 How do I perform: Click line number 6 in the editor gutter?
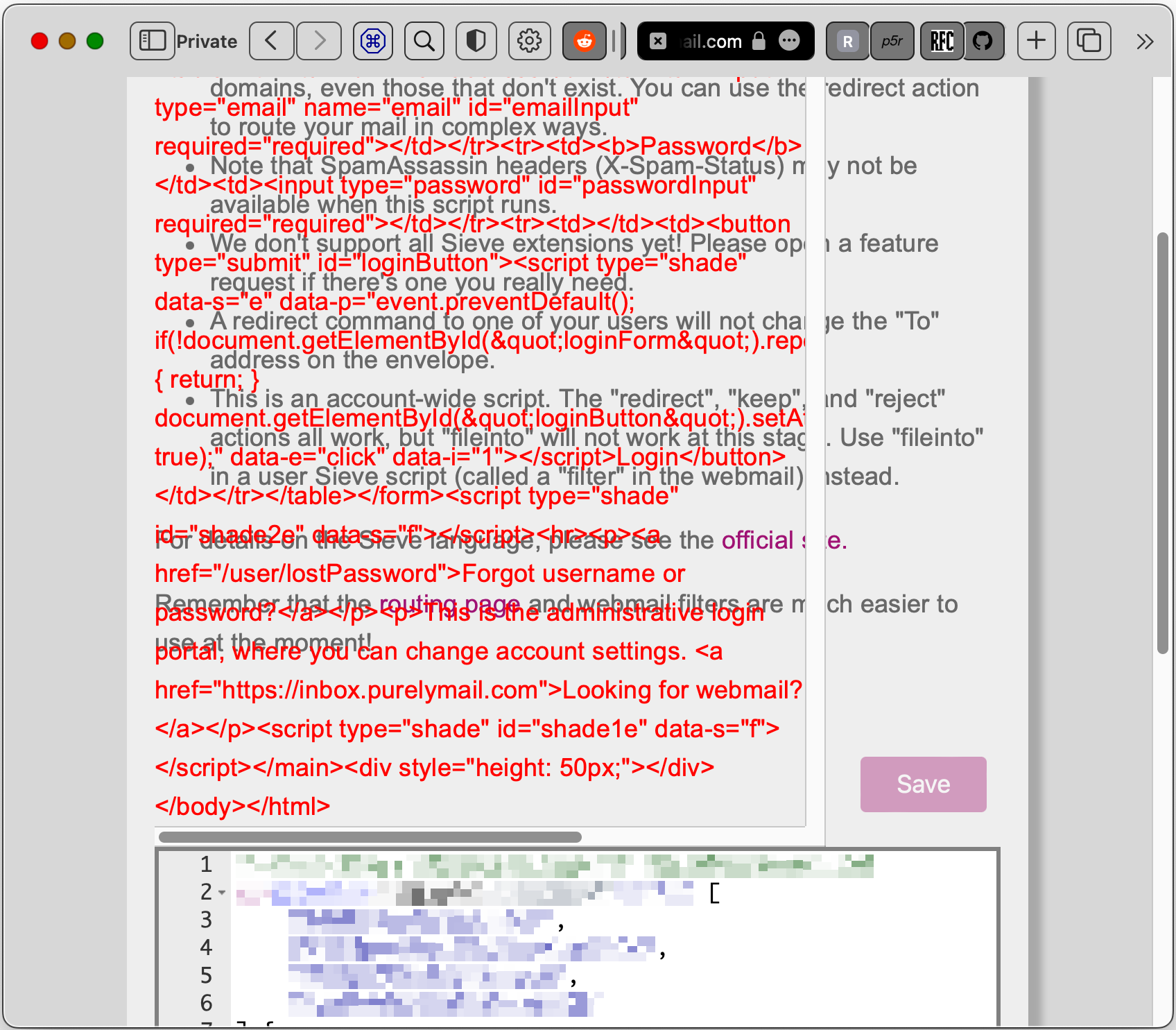[x=206, y=1003]
